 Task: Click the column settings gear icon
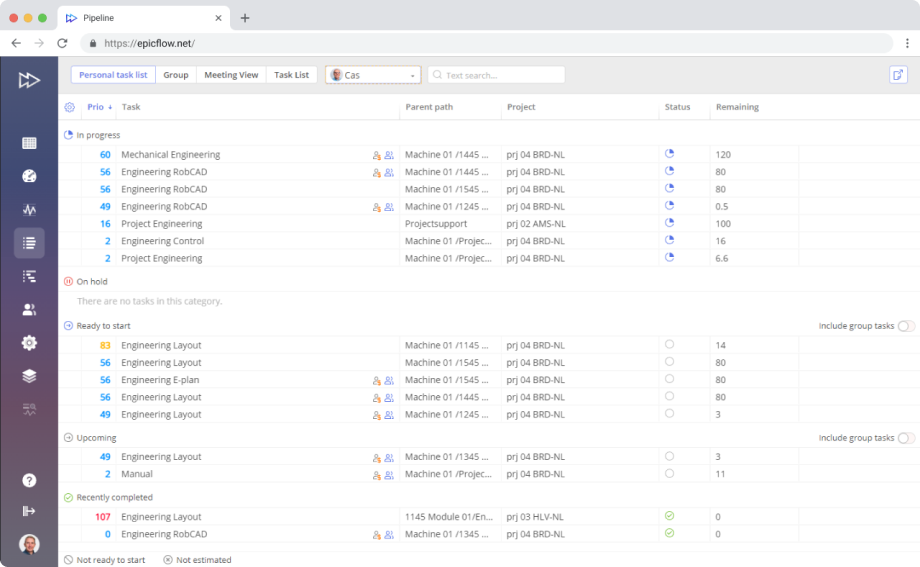[69, 107]
